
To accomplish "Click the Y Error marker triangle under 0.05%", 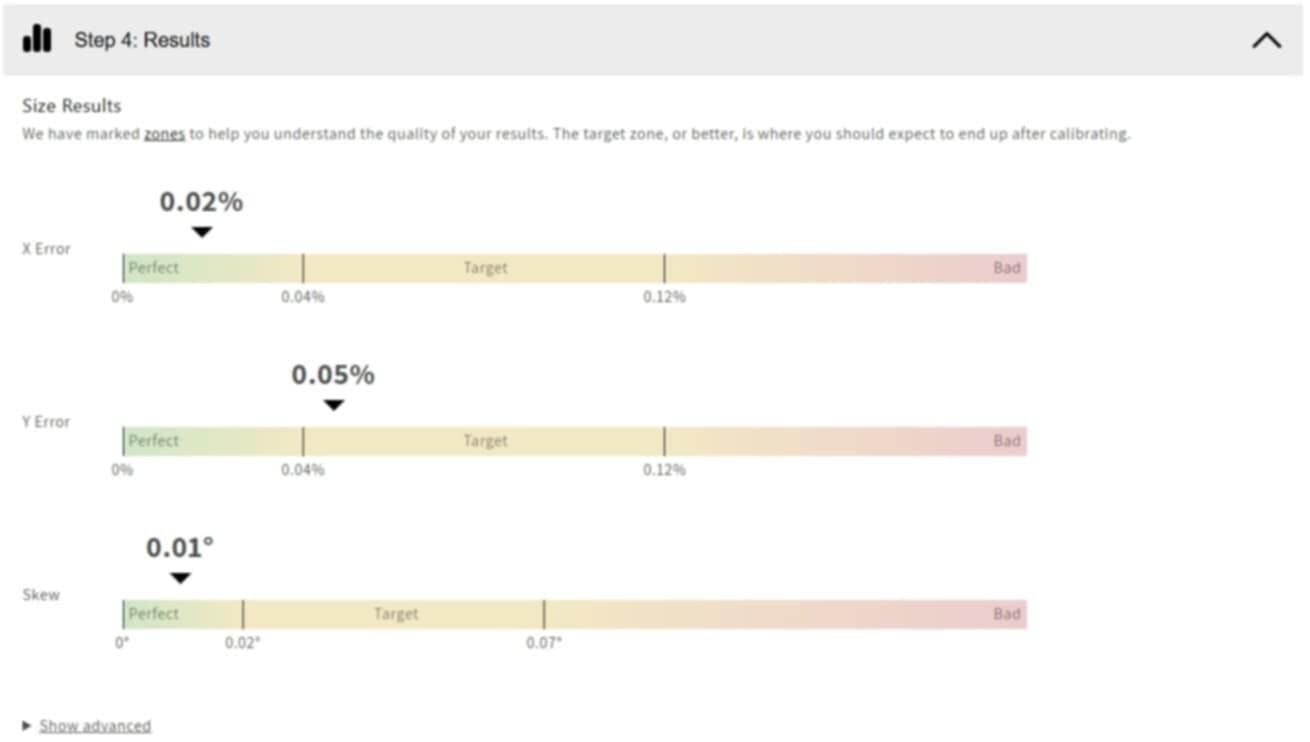I will 334,405.
